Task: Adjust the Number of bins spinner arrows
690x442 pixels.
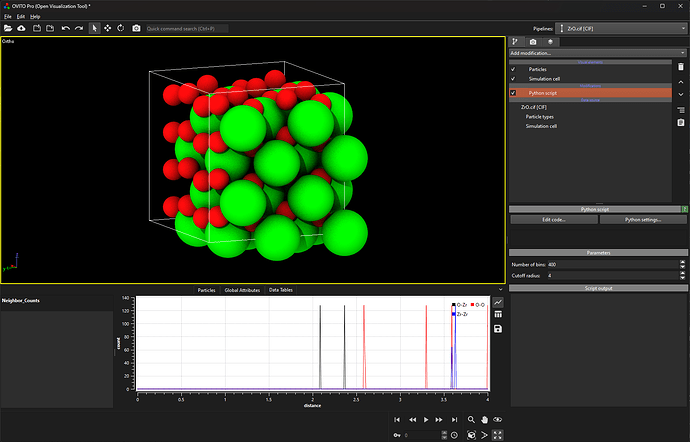Action: [x=683, y=265]
